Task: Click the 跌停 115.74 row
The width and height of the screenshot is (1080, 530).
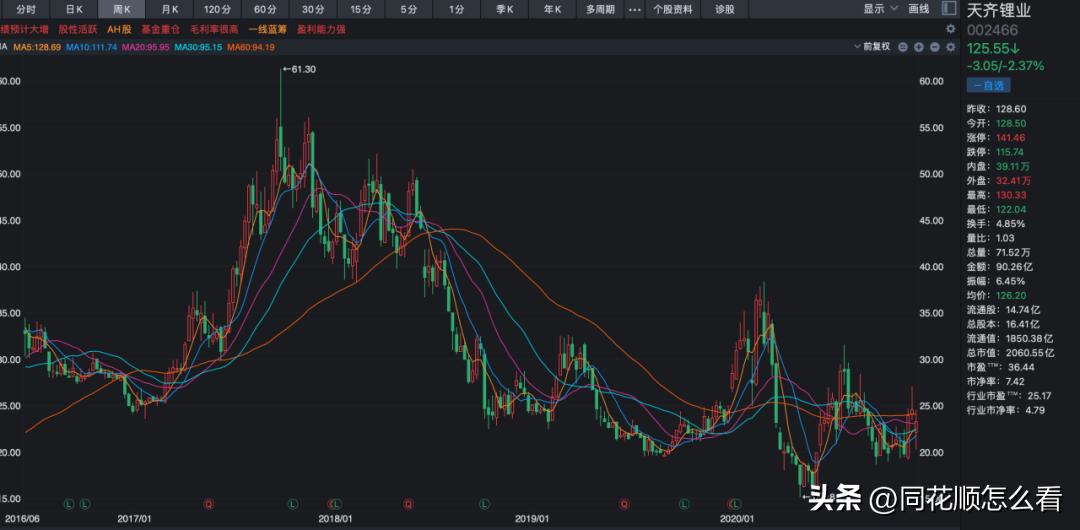Action: pyautogui.click(x=996, y=152)
